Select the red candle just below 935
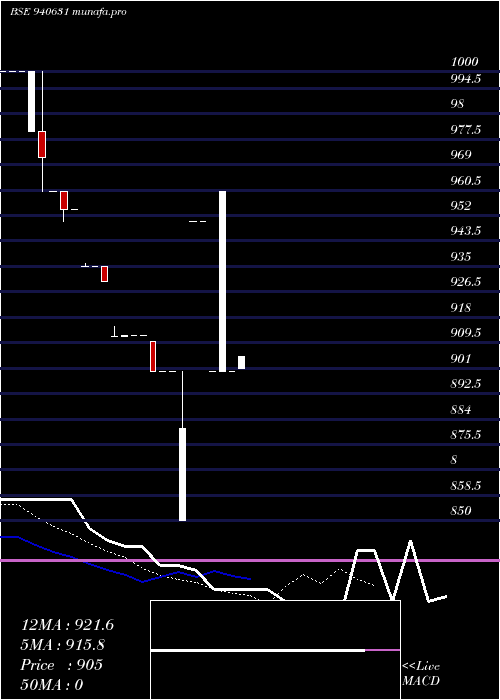This screenshot has width=500, height=700. tap(104, 274)
